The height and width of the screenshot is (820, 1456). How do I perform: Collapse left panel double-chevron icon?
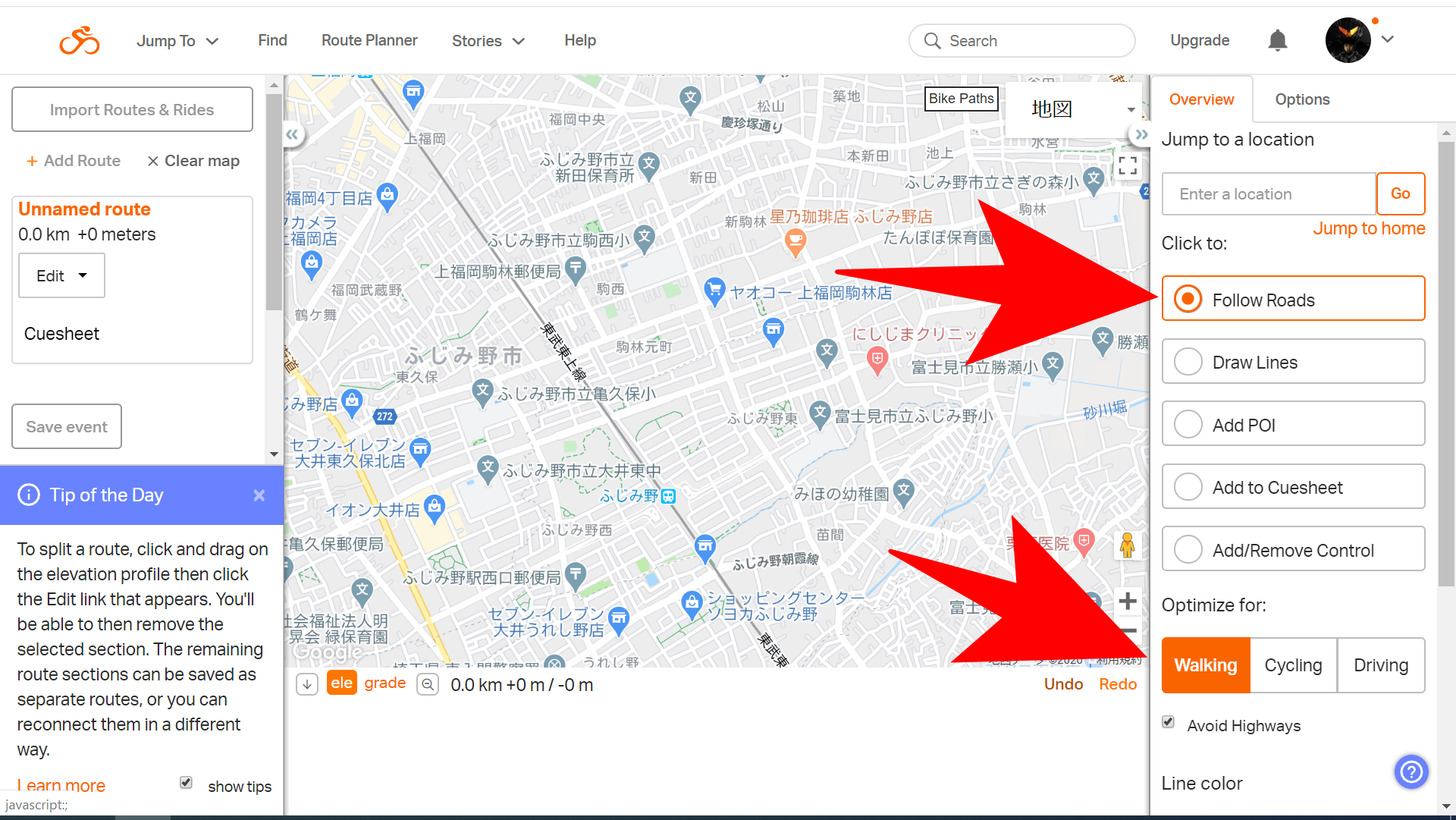(x=292, y=134)
